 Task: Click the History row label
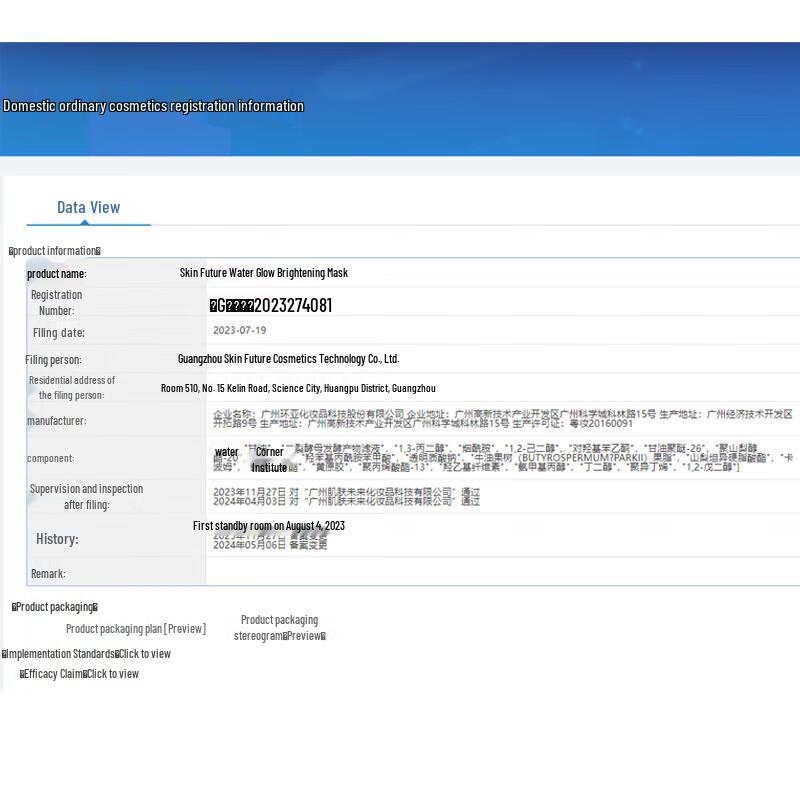tap(57, 539)
